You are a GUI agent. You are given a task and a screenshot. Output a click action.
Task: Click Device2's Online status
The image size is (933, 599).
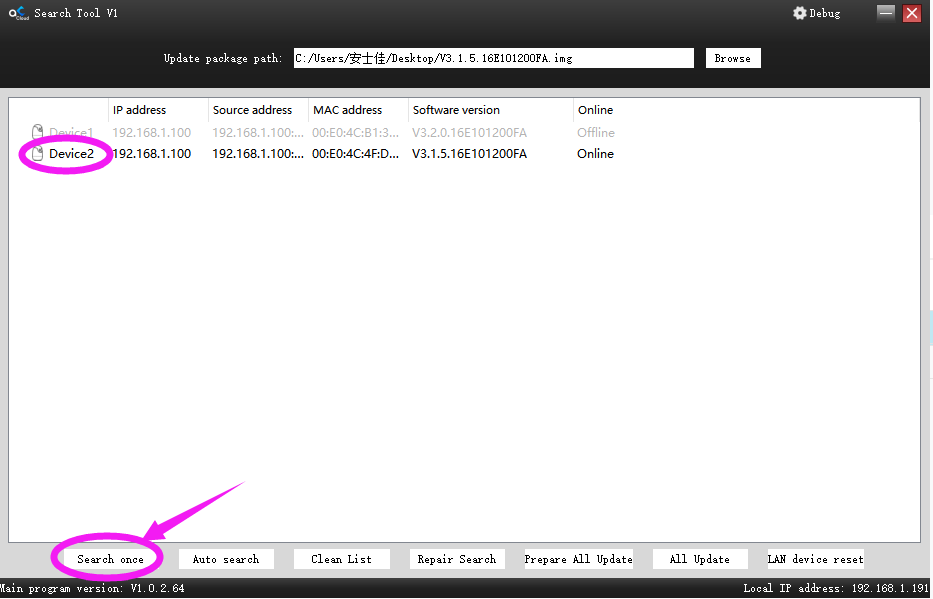pos(596,154)
